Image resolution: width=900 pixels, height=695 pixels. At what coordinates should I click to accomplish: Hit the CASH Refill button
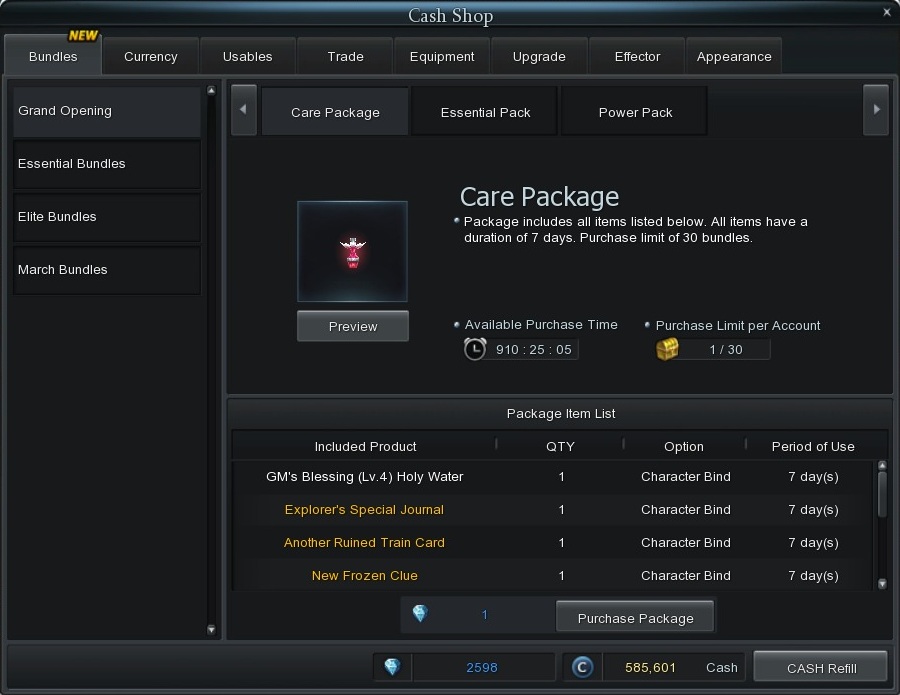821,667
